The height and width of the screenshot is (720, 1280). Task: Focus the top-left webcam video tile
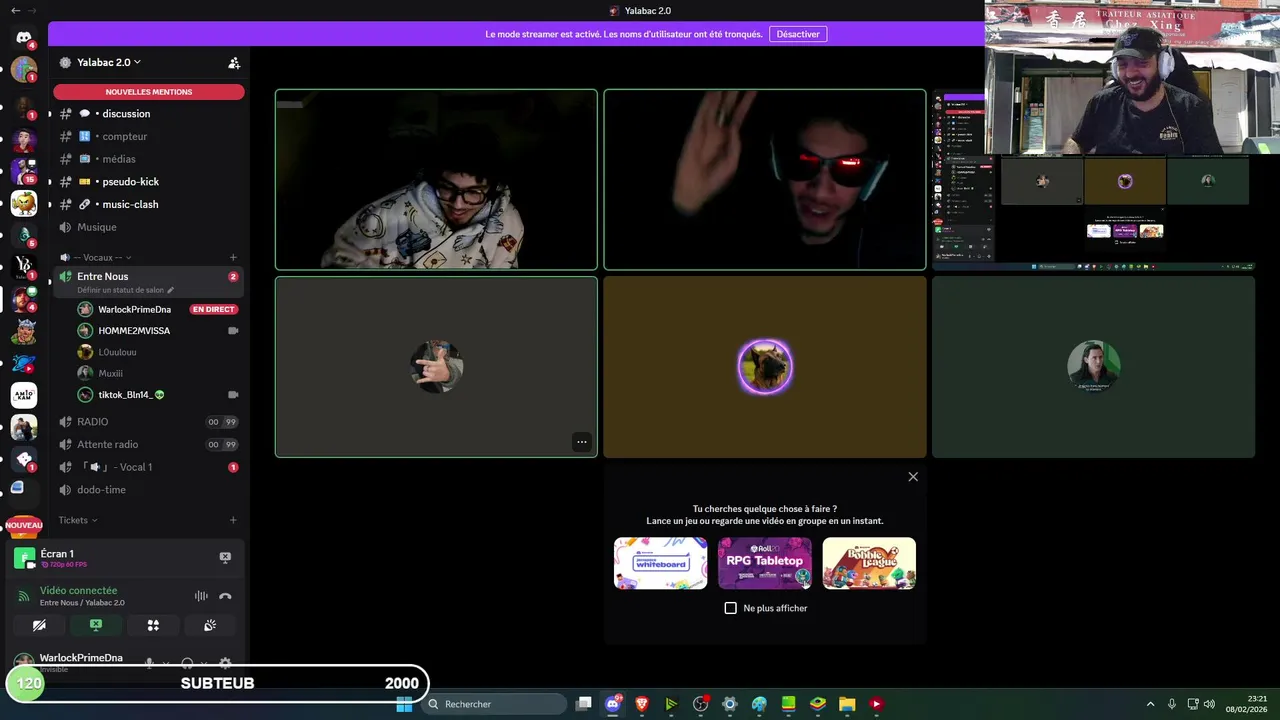pyautogui.click(x=436, y=180)
